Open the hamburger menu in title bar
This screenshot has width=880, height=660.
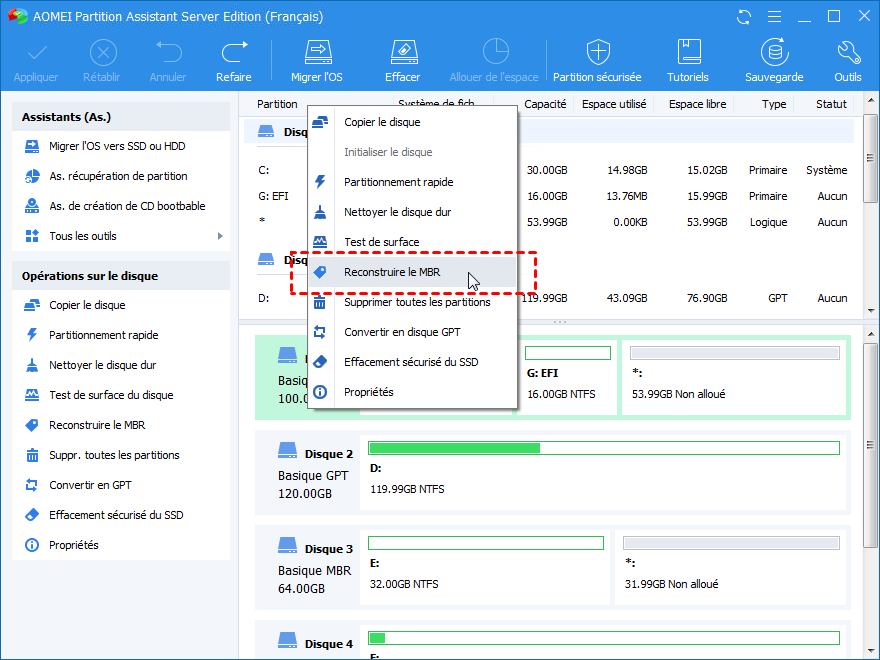tap(774, 17)
